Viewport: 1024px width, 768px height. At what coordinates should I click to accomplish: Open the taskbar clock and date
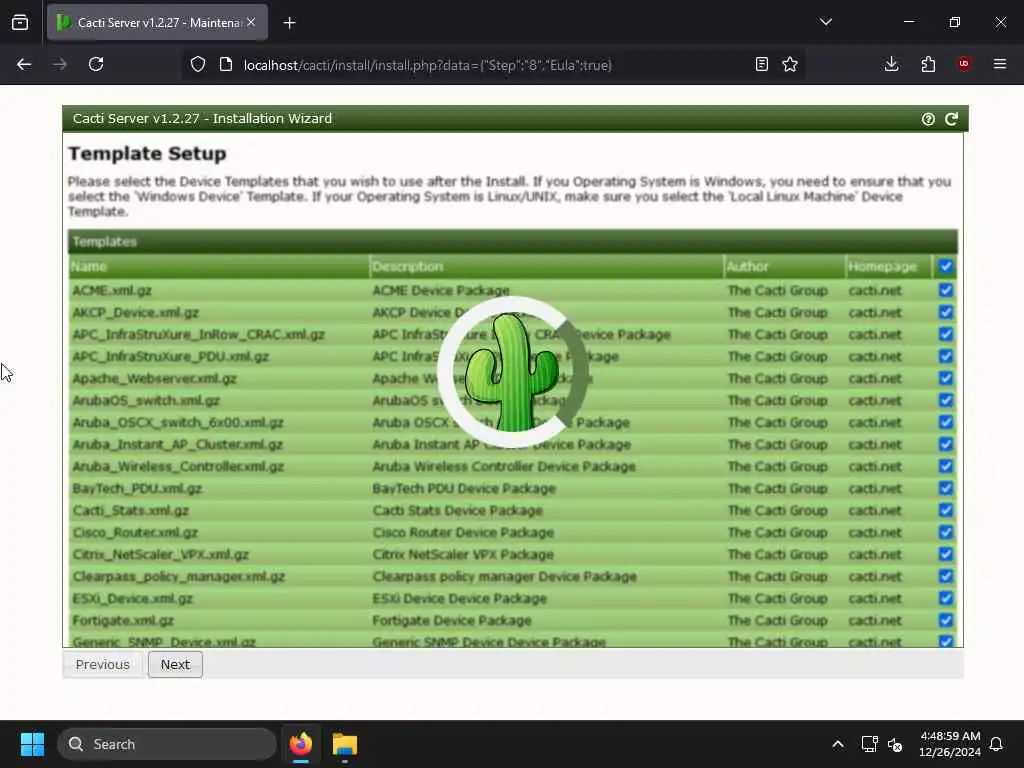(x=950, y=744)
